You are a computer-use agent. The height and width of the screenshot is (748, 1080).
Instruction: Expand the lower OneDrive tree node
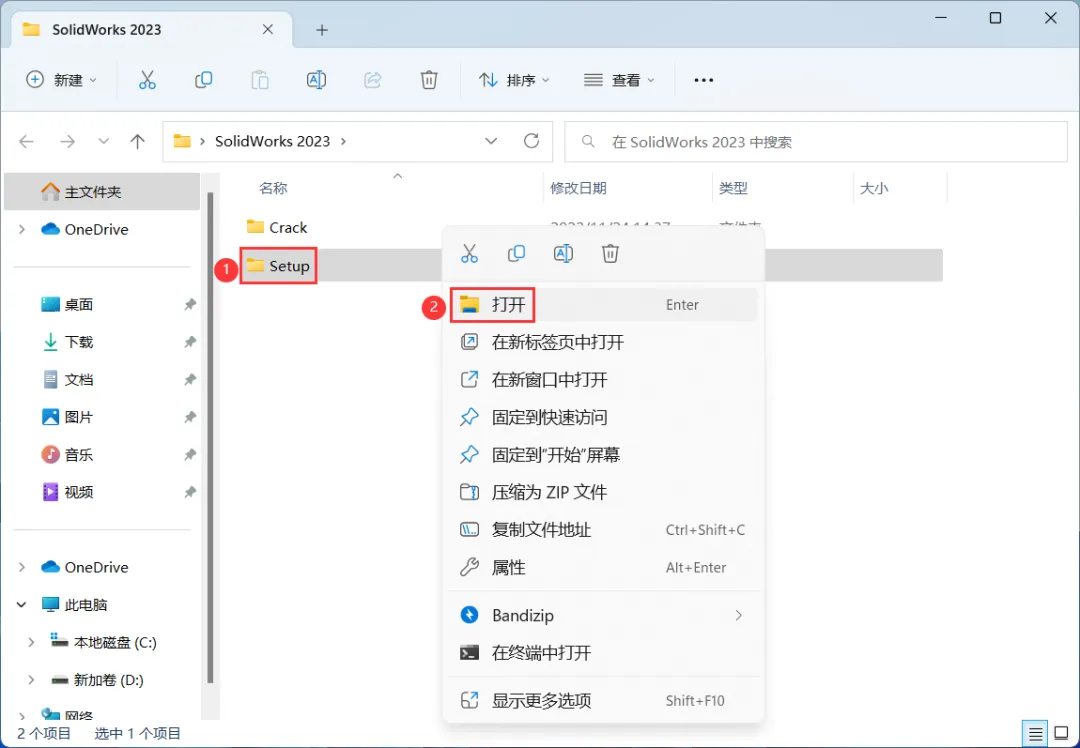pyautogui.click(x=22, y=568)
